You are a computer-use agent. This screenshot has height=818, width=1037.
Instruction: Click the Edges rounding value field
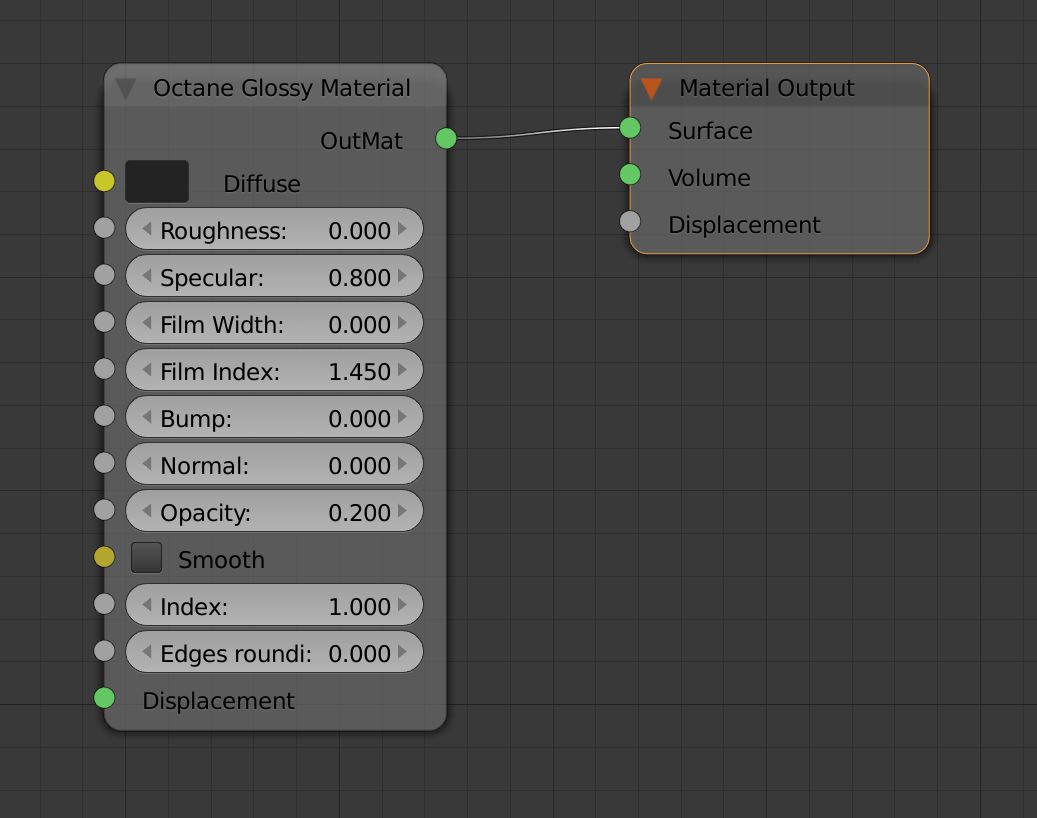tap(274, 651)
